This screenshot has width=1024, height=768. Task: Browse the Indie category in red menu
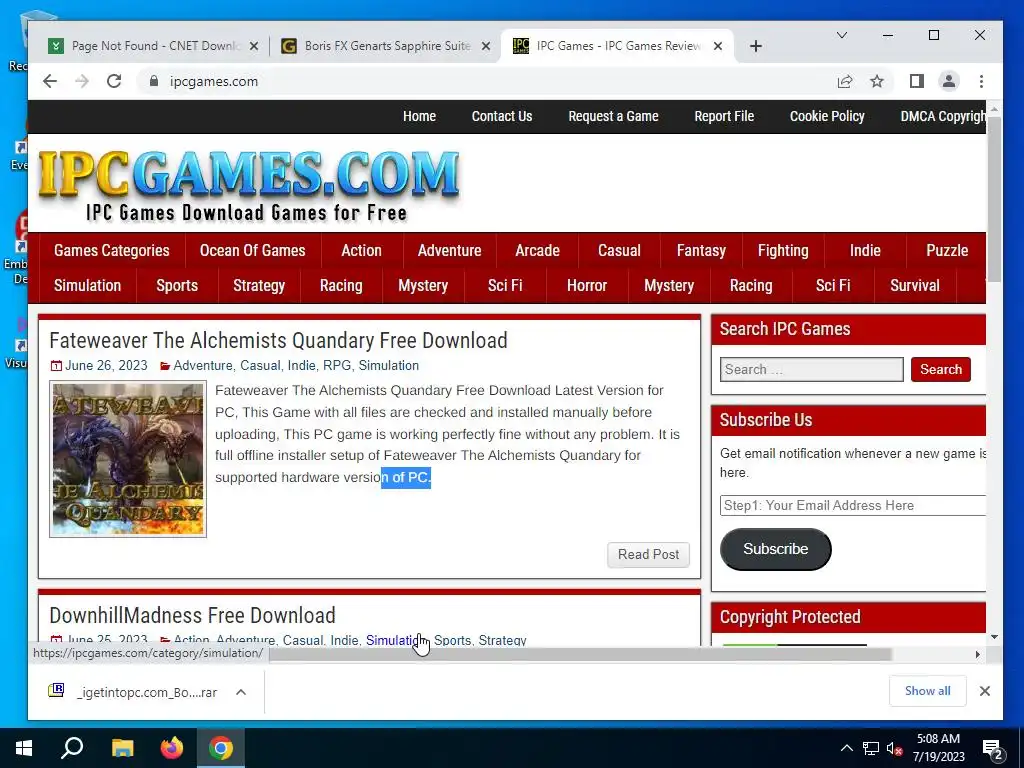tap(865, 250)
